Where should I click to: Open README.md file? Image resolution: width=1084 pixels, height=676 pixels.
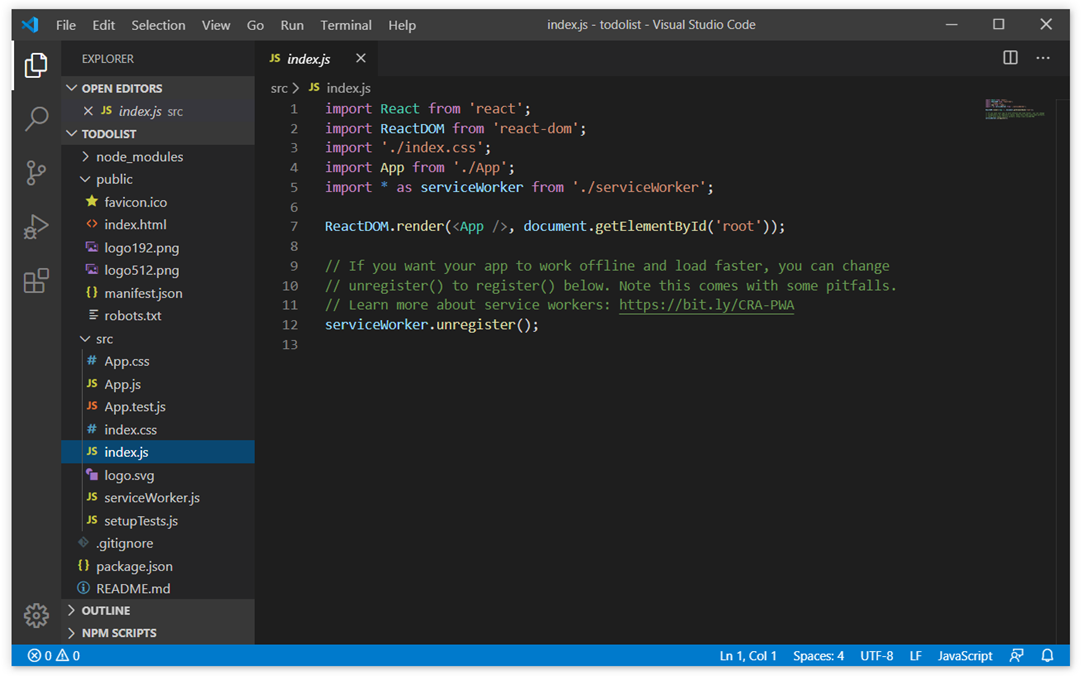(158, 588)
